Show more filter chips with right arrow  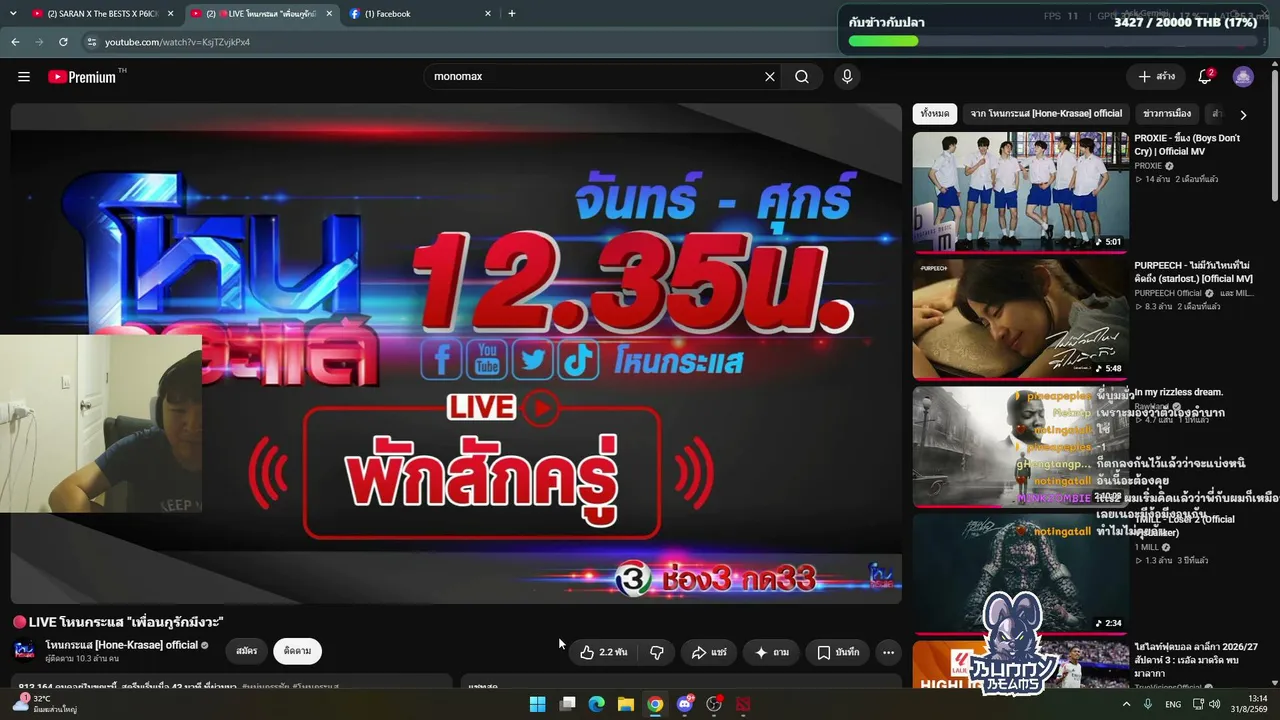click(x=1243, y=115)
